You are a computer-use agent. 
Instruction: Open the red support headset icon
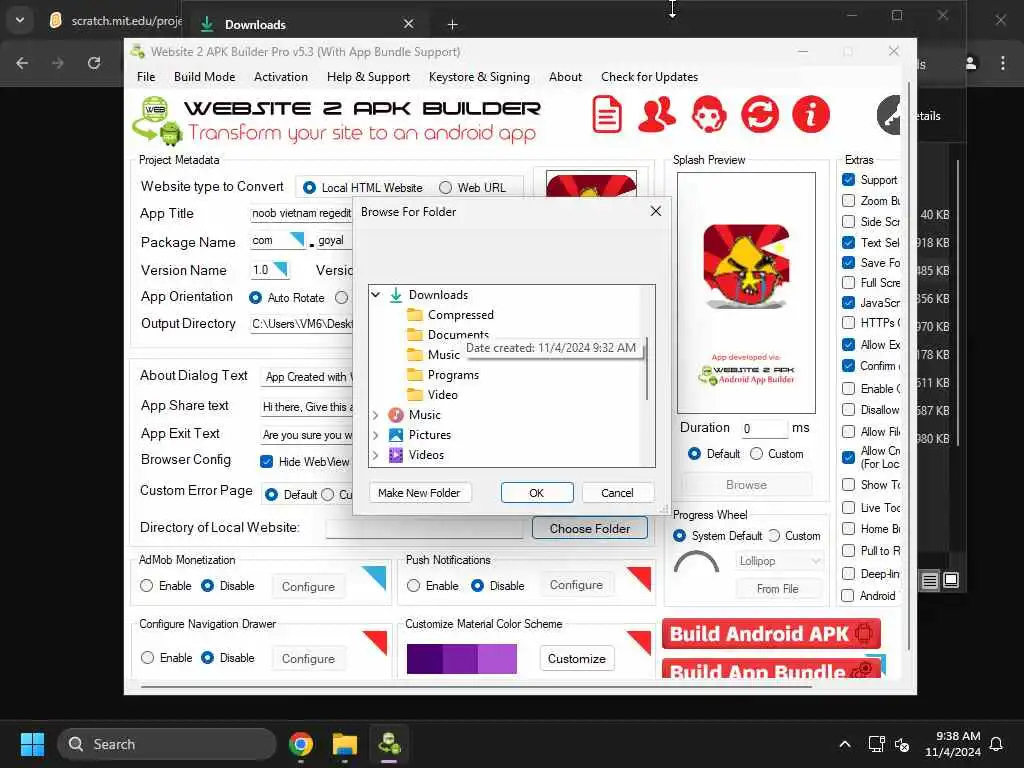click(x=709, y=114)
